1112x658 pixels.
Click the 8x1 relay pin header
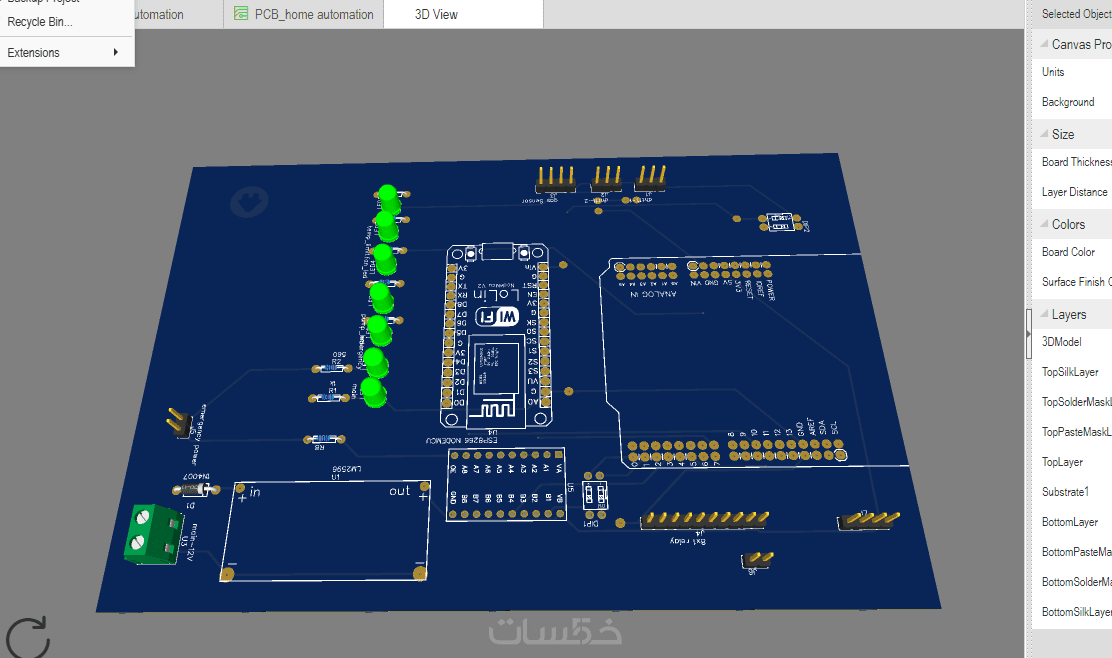[x=704, y=519]
